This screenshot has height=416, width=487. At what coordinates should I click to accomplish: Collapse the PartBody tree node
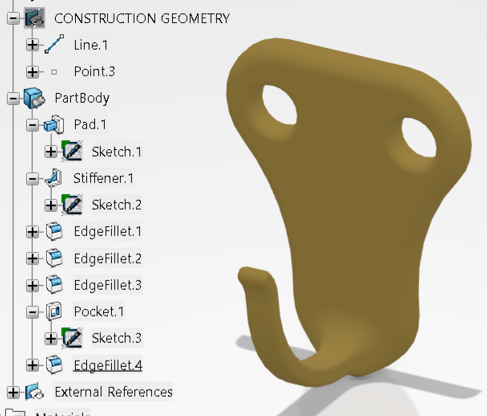[x=13, y=98]
